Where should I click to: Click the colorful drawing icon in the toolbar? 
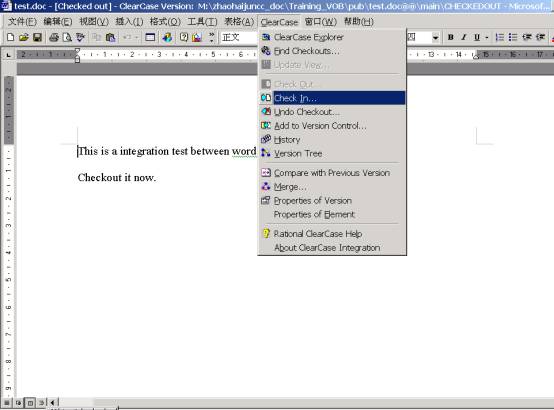(x=167, y=37)
